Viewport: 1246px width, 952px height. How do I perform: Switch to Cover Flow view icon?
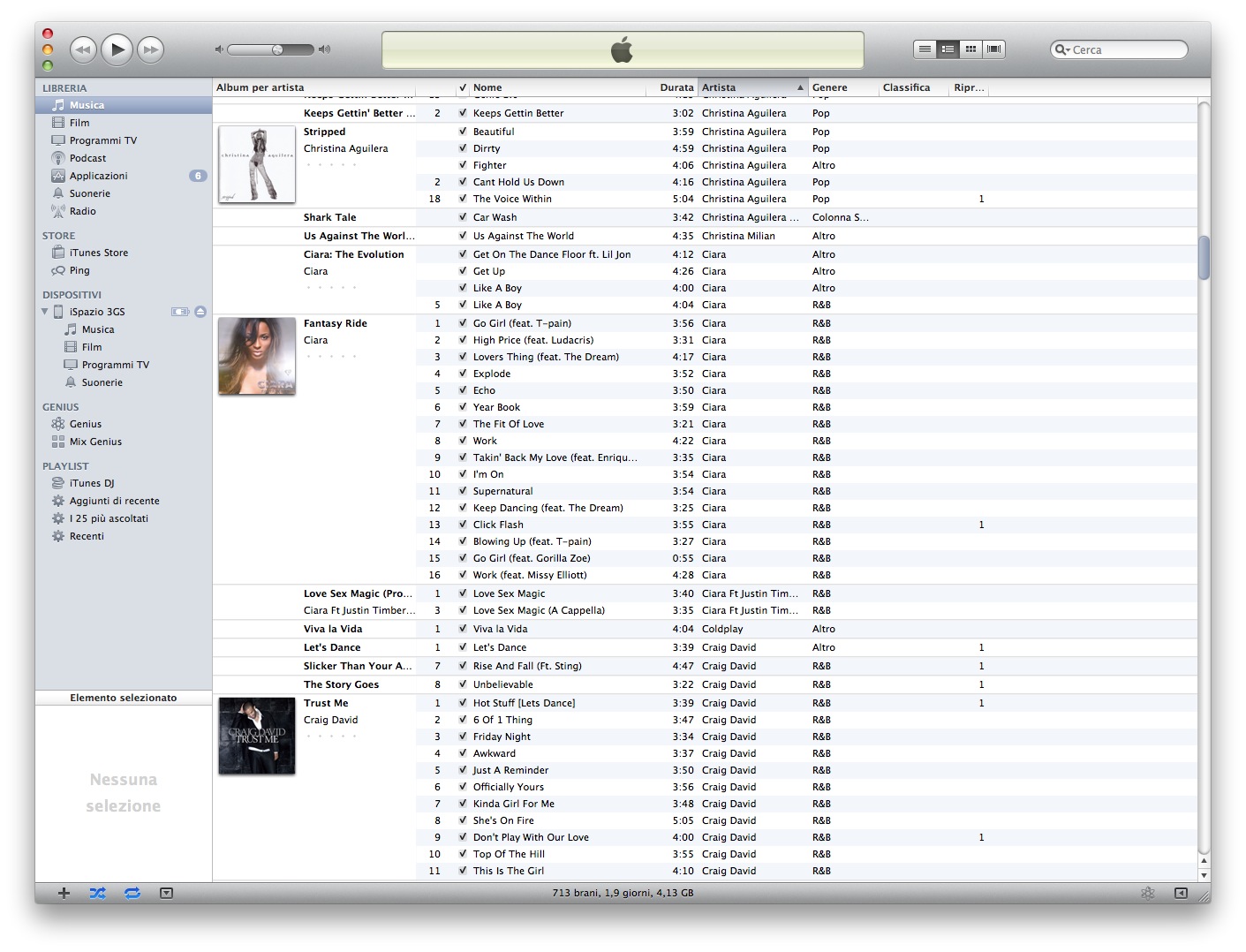993,49
